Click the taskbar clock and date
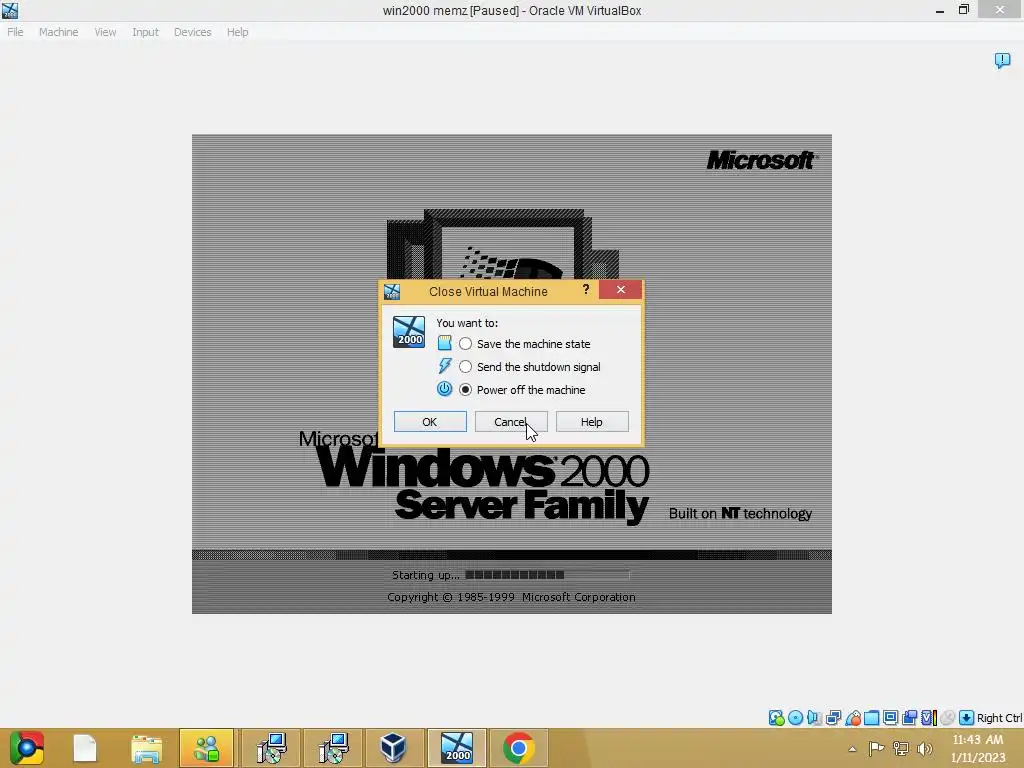The width and height of the screenshot is (1024, 768). click(x=978, y=748)
